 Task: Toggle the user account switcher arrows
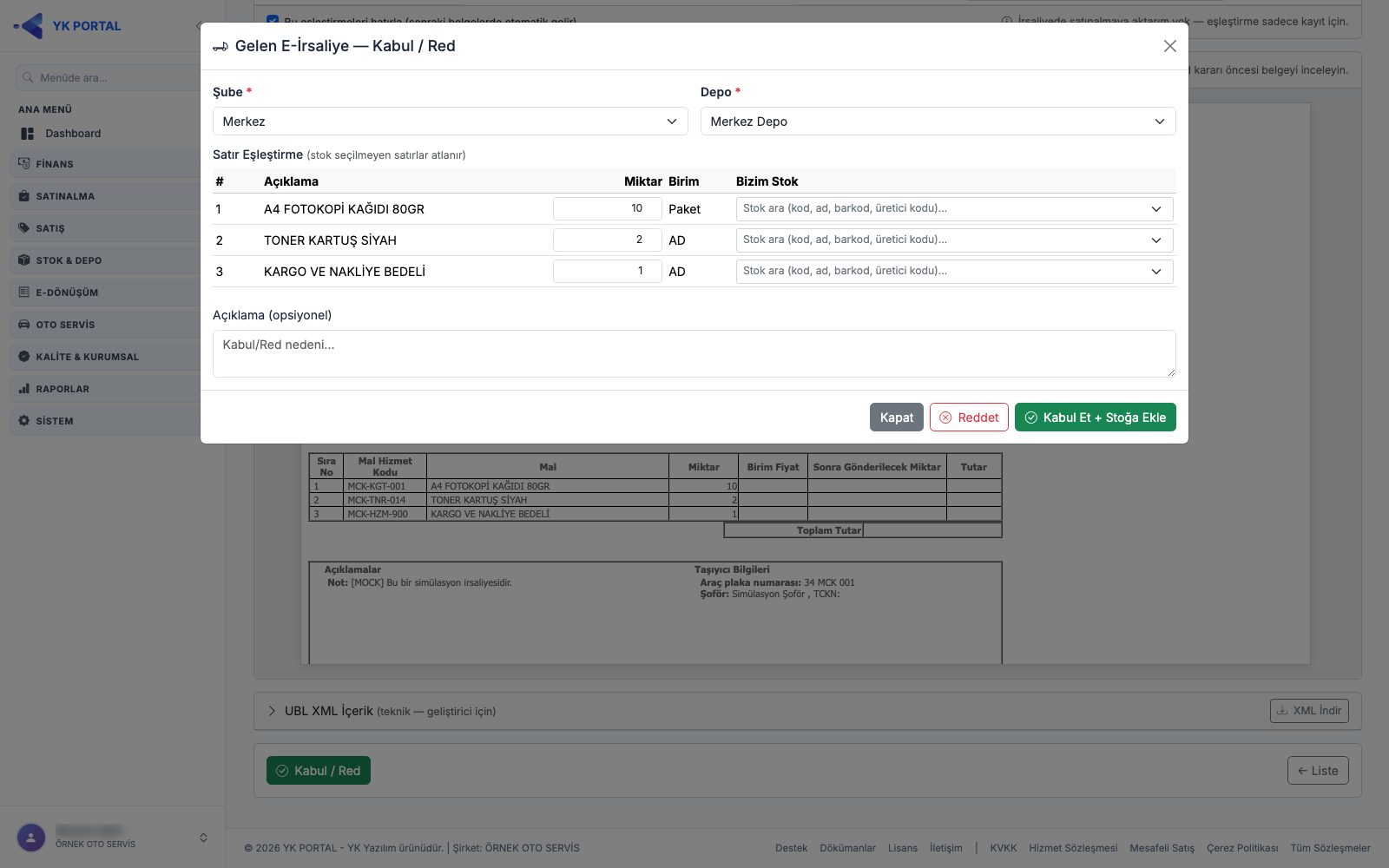coord(203,838)
